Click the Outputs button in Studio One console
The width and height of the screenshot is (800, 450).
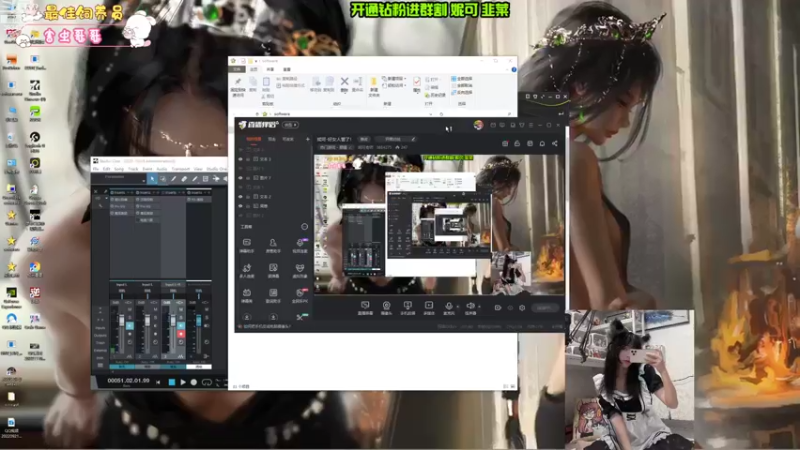[100, 335]
